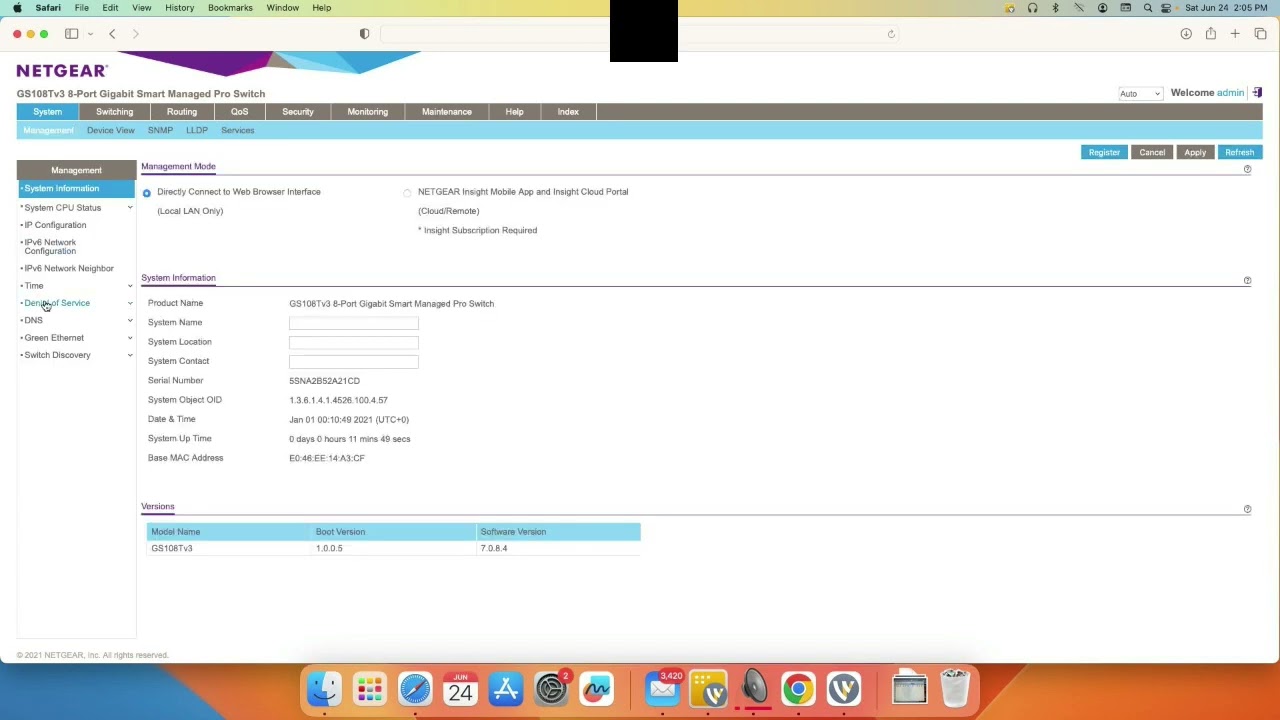This screenshot has height=720, width=1280.
Task: Click the admin user link
Action: (x=1230, y=93)
